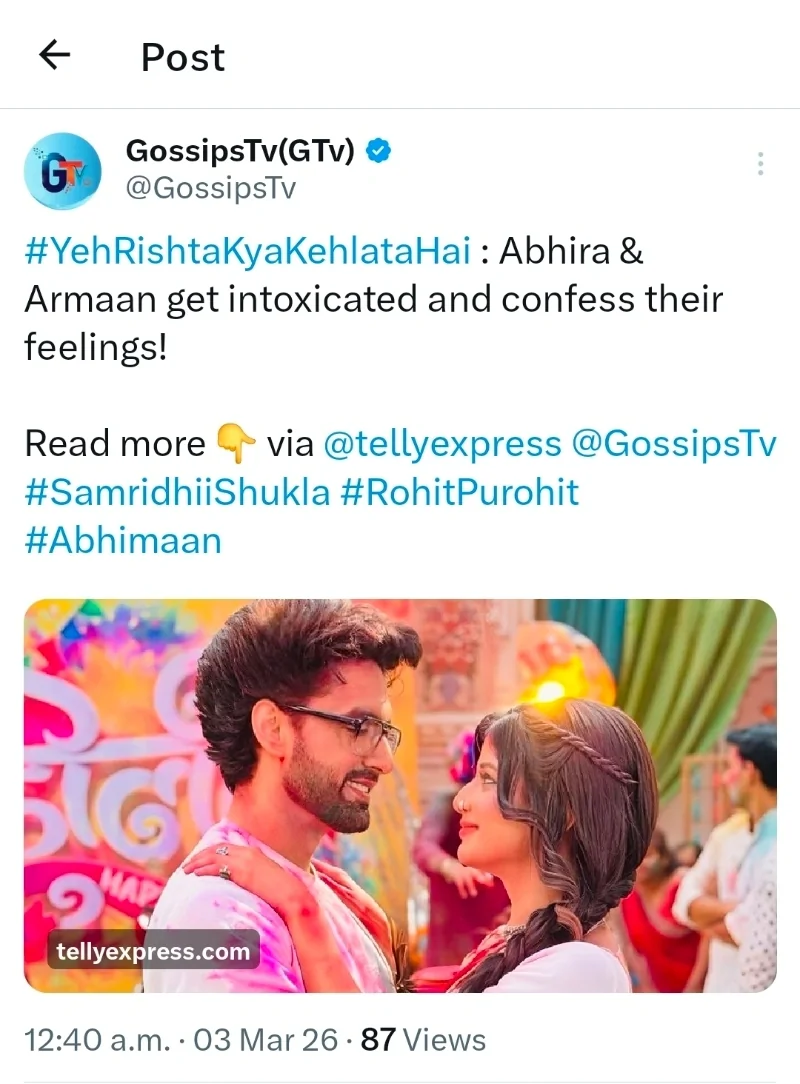The image size is (800, 1084).
Task: Open the #RohitPurohit hashtag
Action: click(x=460, y=492)
